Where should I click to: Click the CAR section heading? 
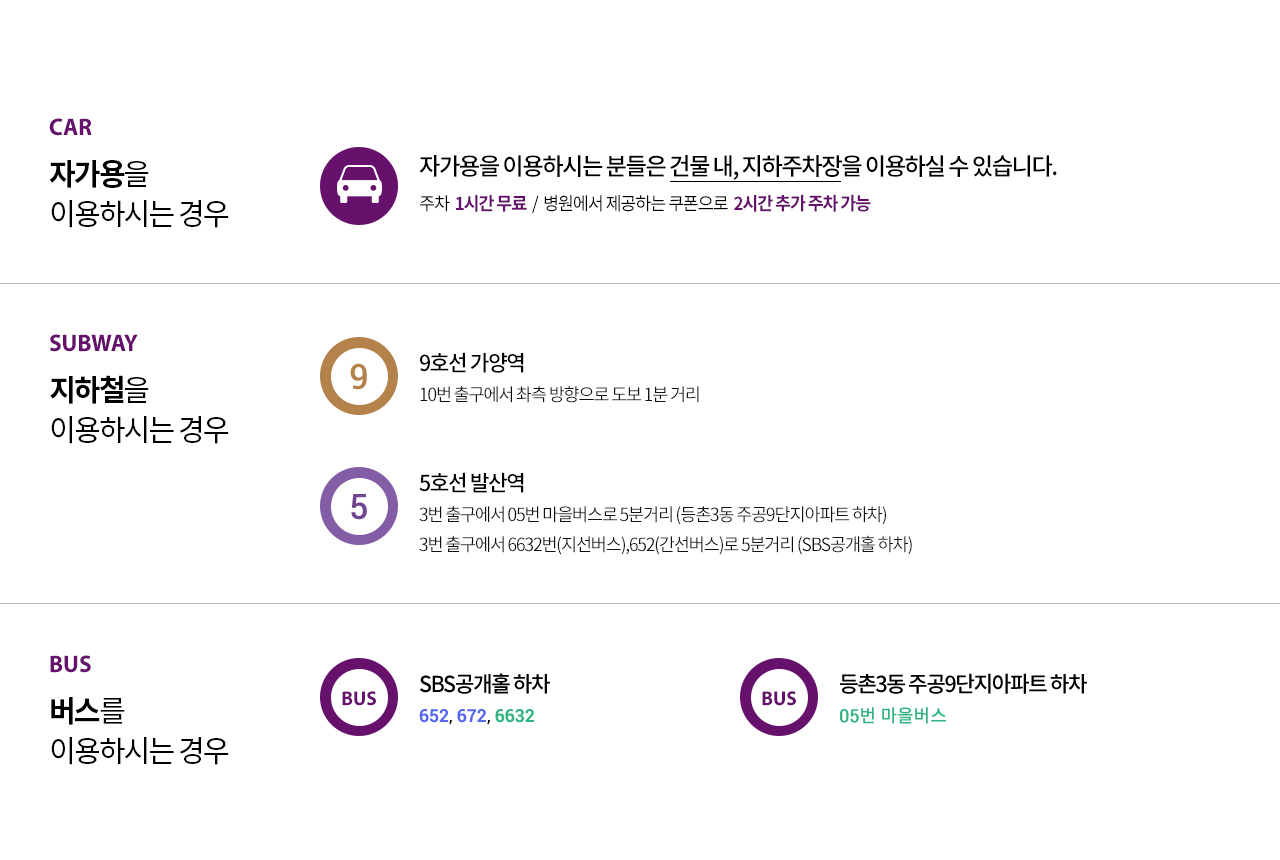71,127
